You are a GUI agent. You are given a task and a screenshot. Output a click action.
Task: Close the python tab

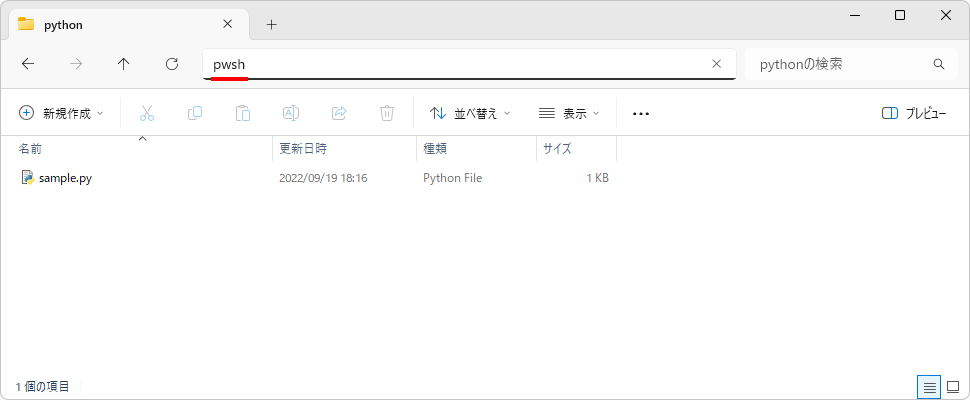click(x=227, y=24)
